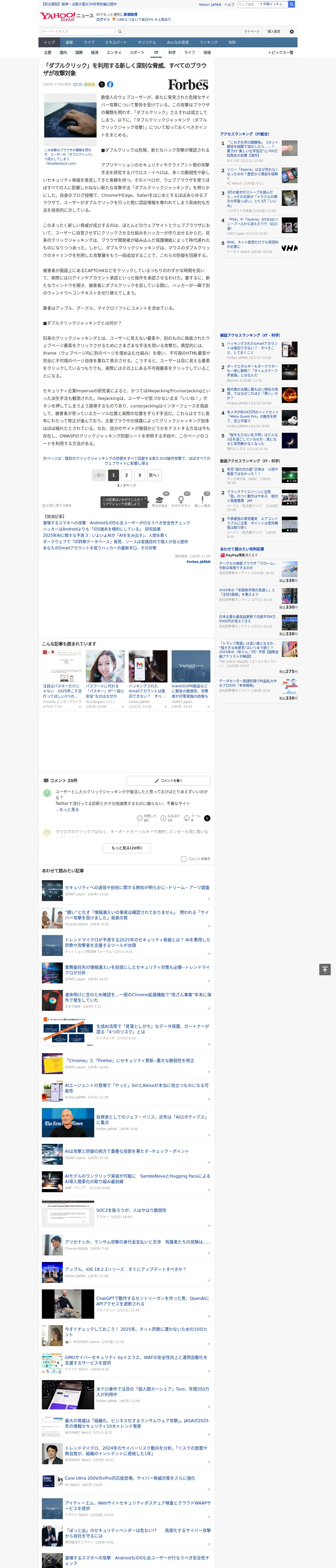Open article アップル、iOS 18.2.1リリース

click(125, 1269)
